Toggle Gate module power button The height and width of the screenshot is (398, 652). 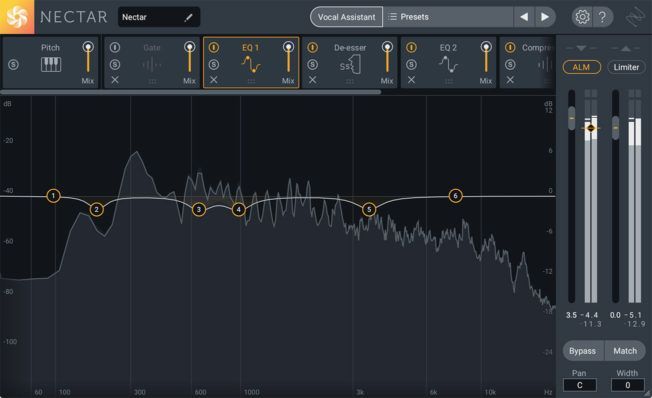(115, 47)
